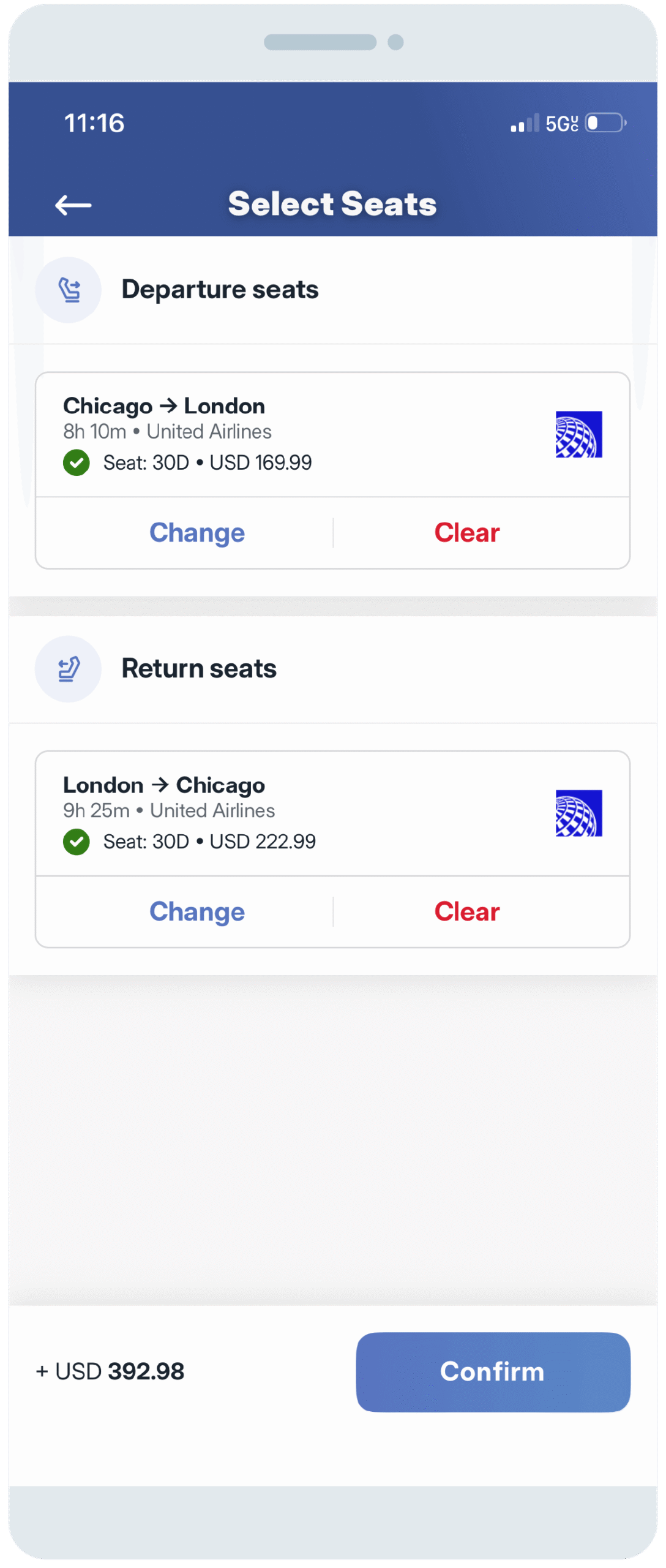Select the London → Chicago flight title
The image size is (666, 1568).
164,785
